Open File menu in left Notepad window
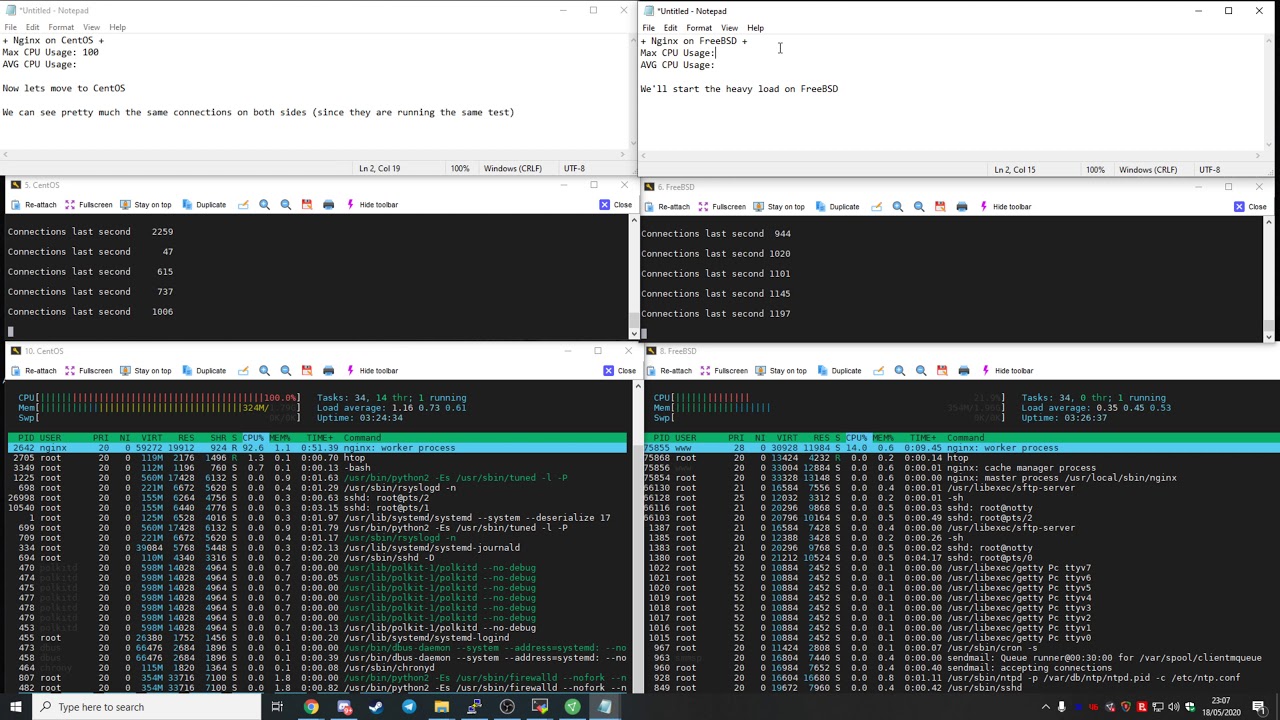1280x720 pixels. tap(9, 27)
